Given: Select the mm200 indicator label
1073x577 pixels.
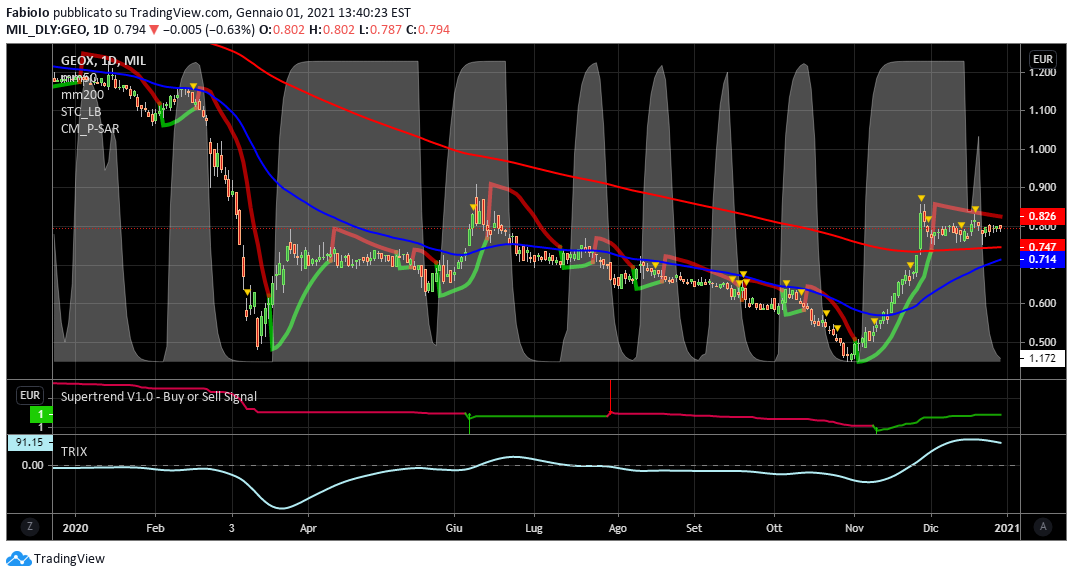Looking at the screenshot, I should pos(83,94).
